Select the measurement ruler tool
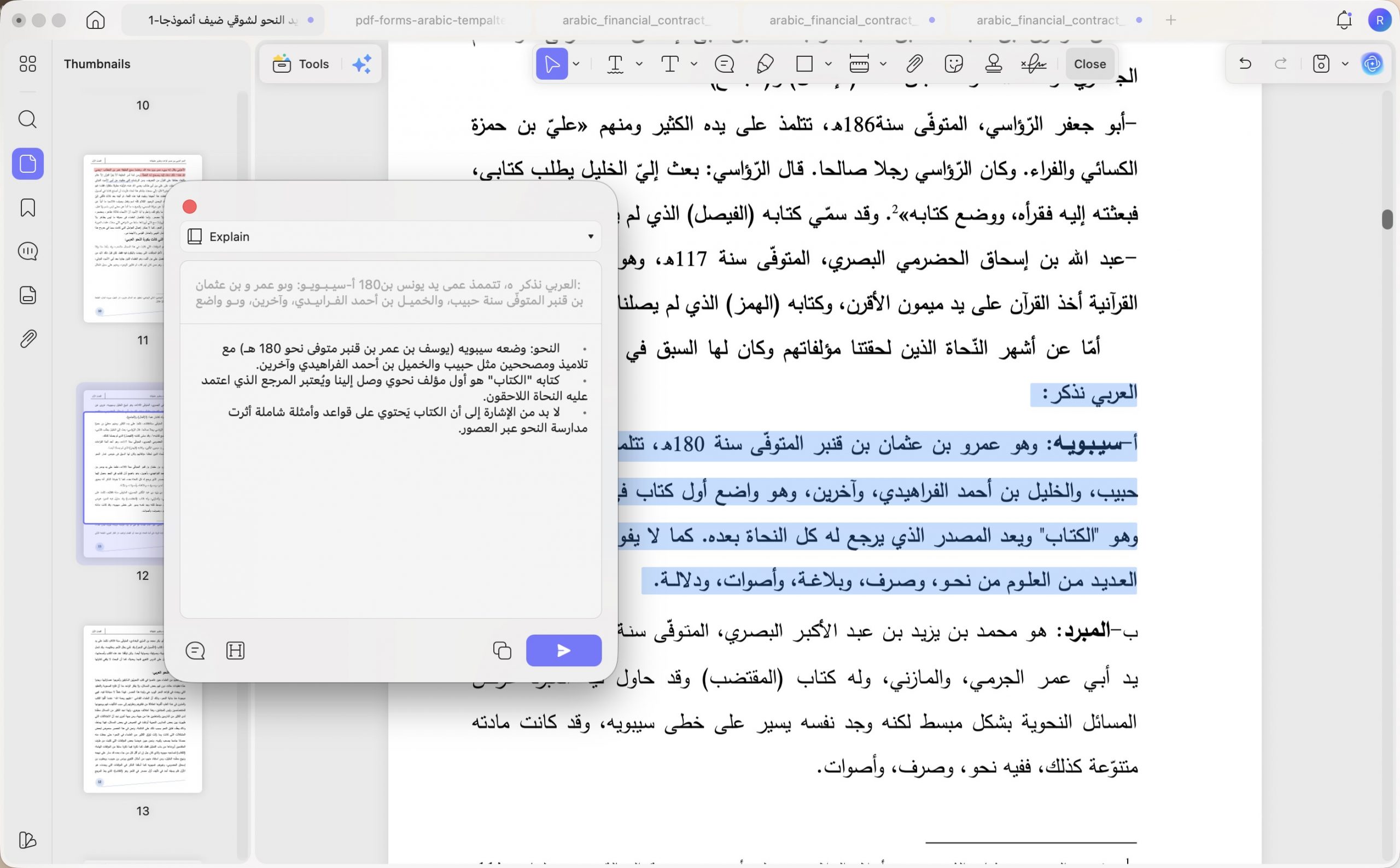This screenshot has width=1400, height=868. [x=859, y=64]
